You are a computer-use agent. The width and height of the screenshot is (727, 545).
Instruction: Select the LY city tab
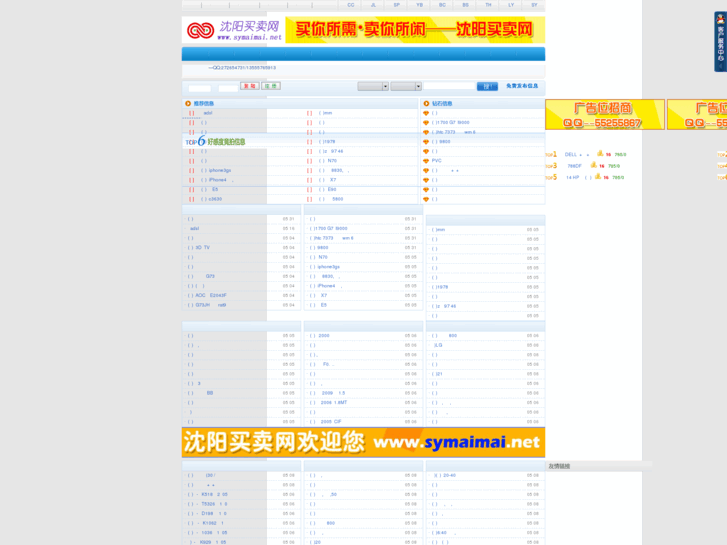(511, 5)
